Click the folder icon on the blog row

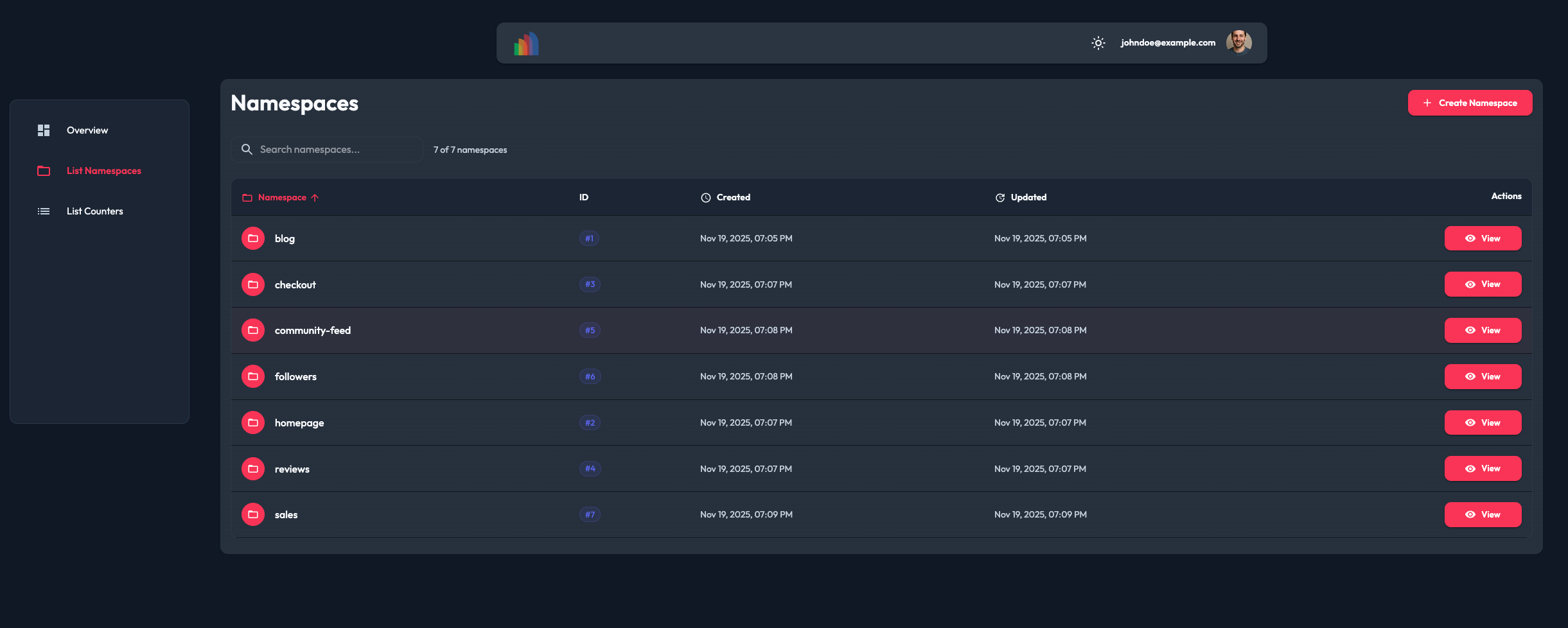(x=252, y=238)
